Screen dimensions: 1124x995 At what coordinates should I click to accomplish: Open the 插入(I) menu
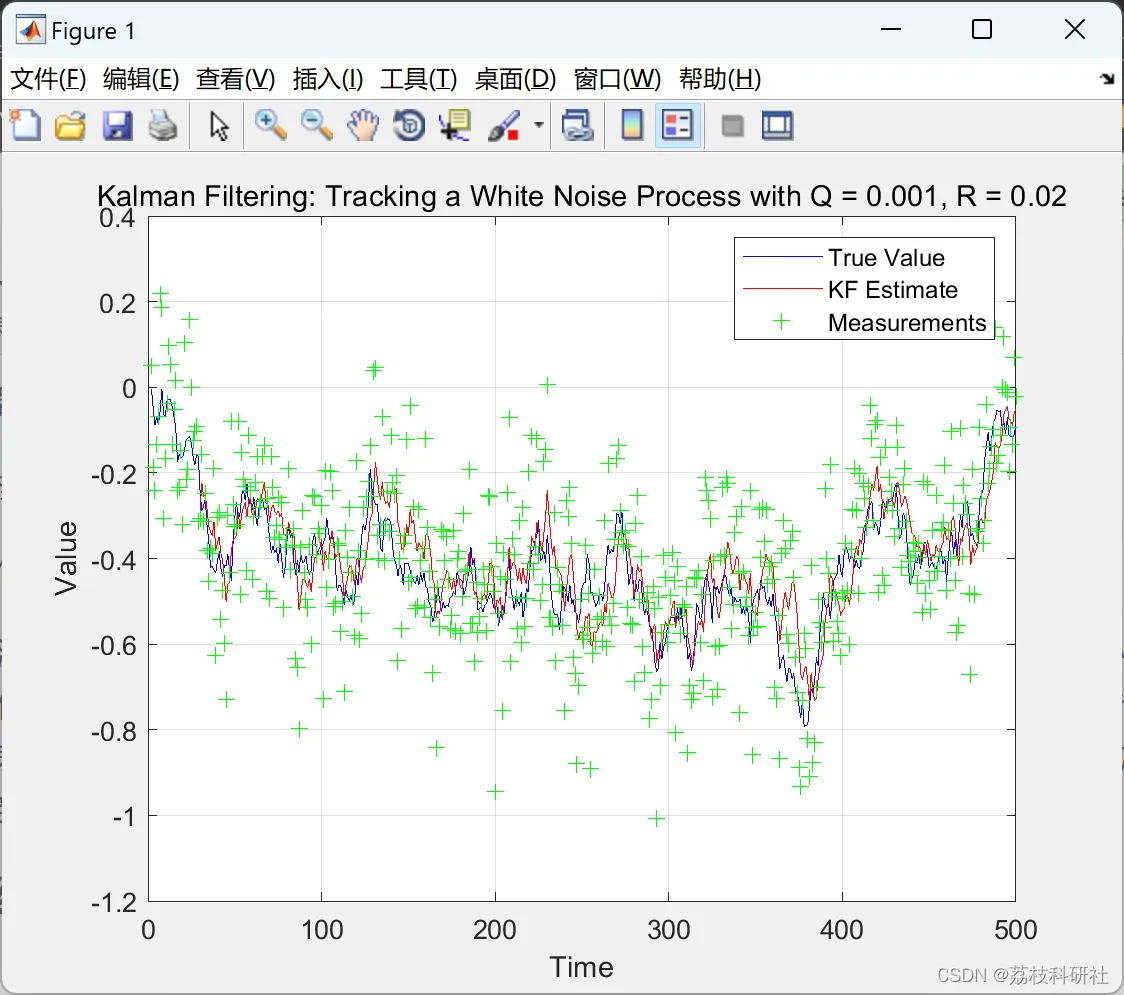point(328,79)
